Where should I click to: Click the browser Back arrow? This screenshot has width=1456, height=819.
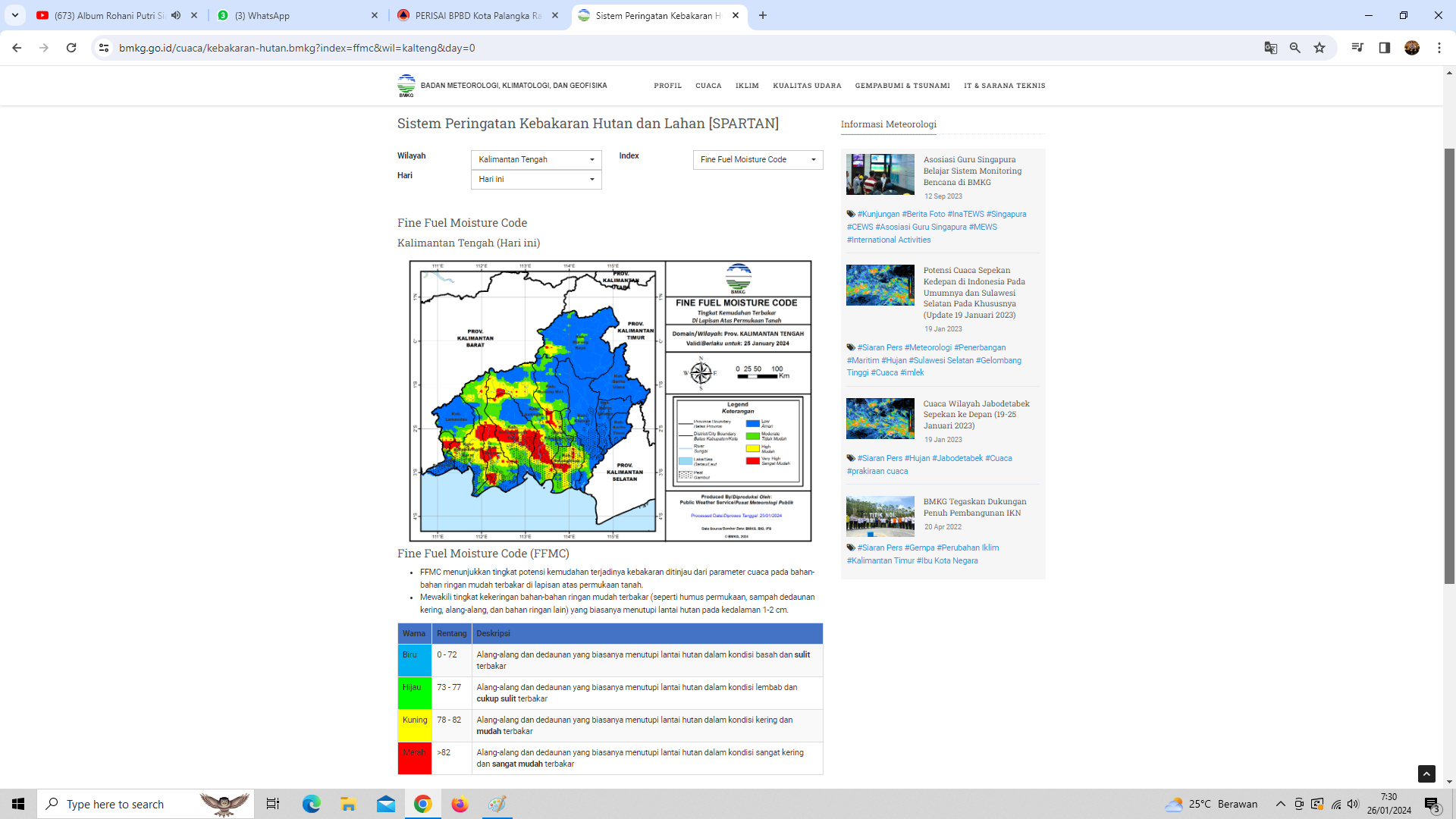(17, 48)
